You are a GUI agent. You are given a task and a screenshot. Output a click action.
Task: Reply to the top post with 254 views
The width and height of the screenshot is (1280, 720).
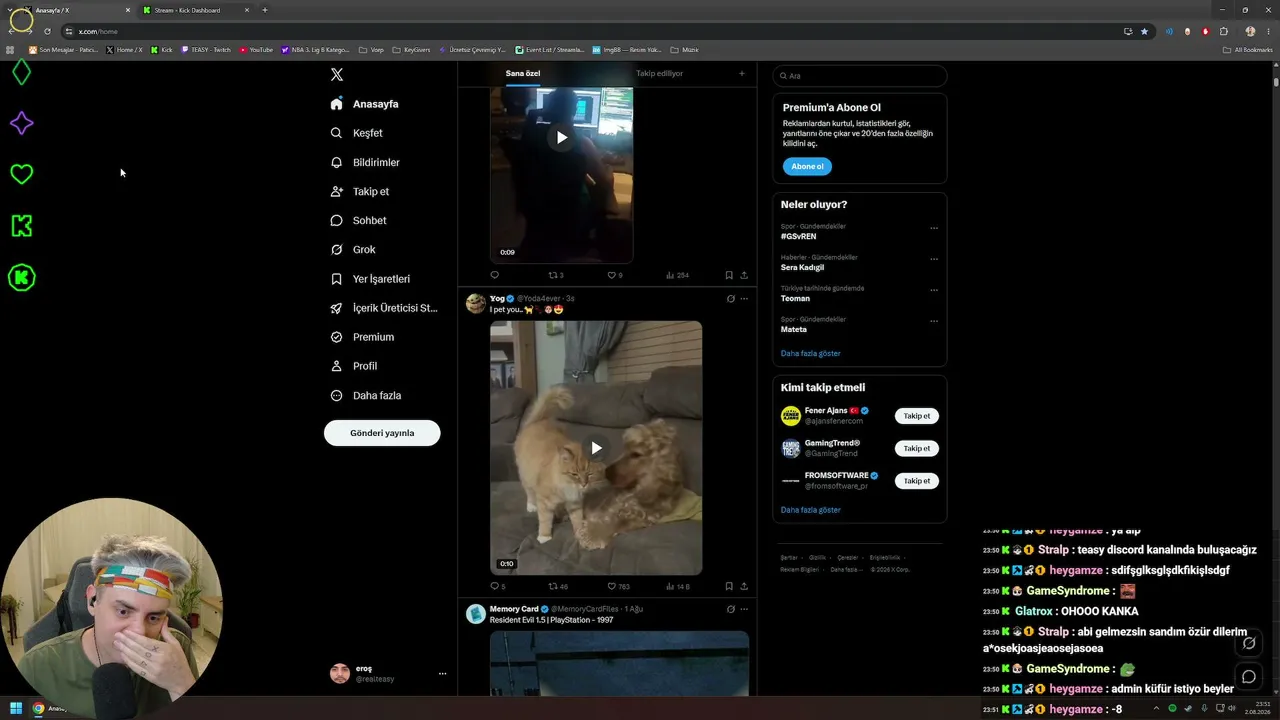point(494,275)
